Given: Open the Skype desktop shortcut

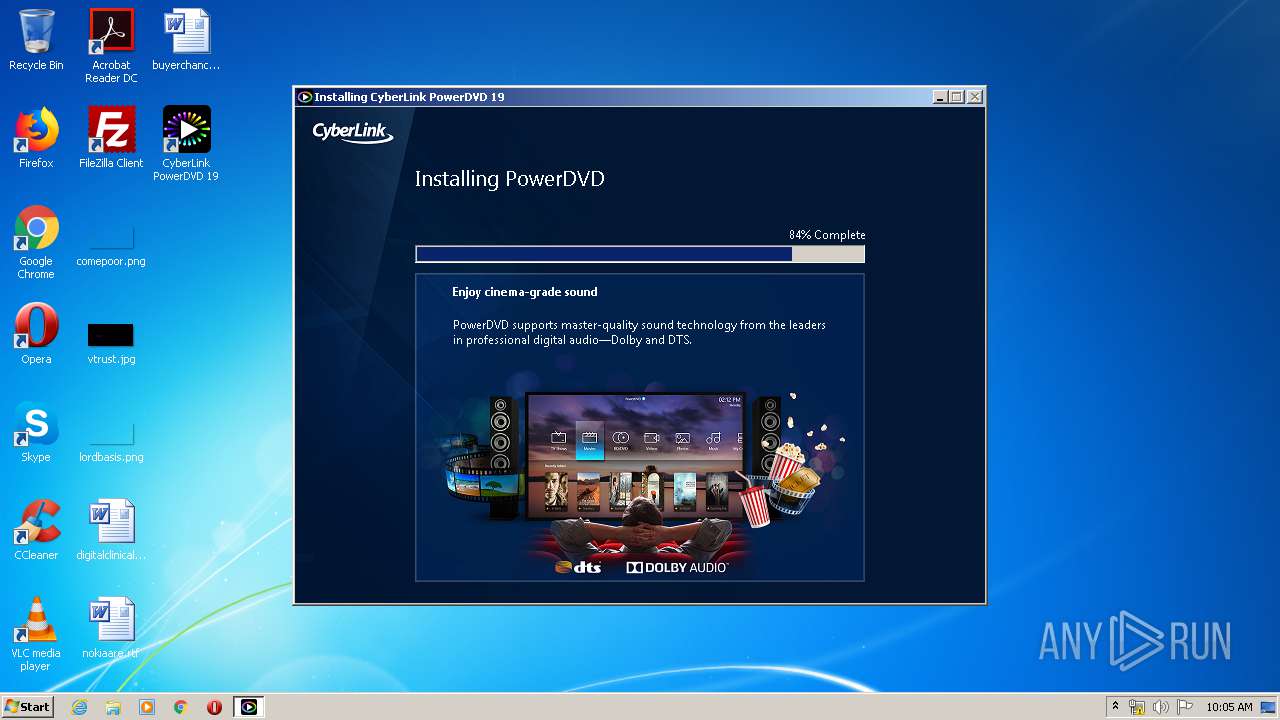Looking at the screenshot, I should click(36, 432).
